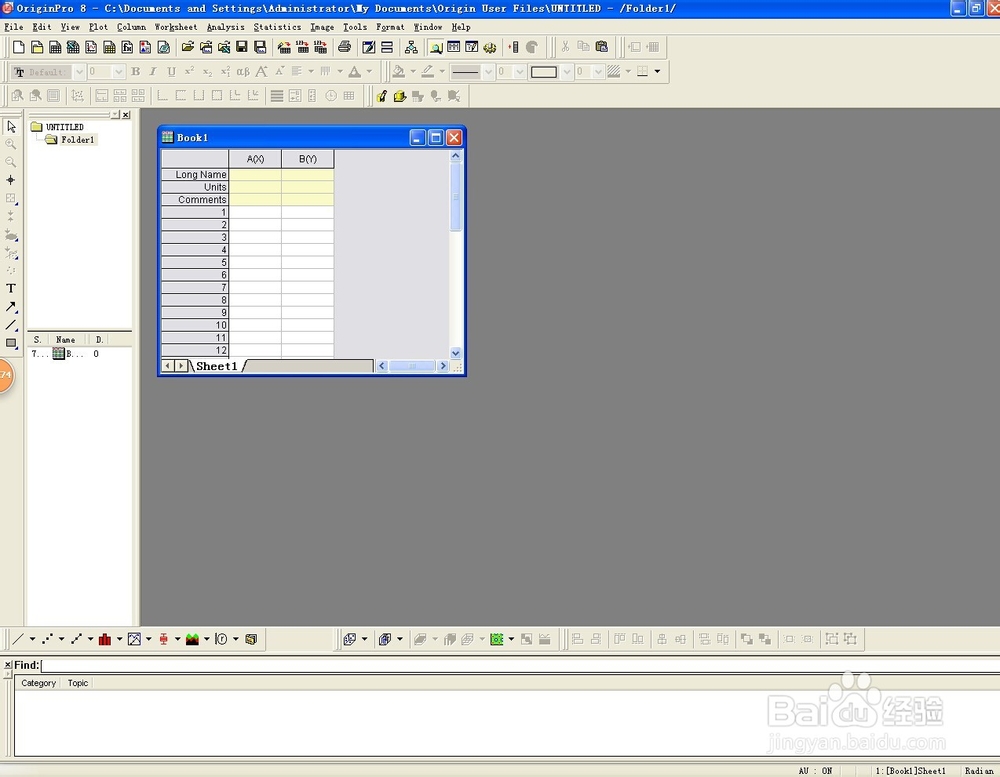Open the Default font dropdown
This screenshot has width=1000, height=777.
tap(79, 71)
